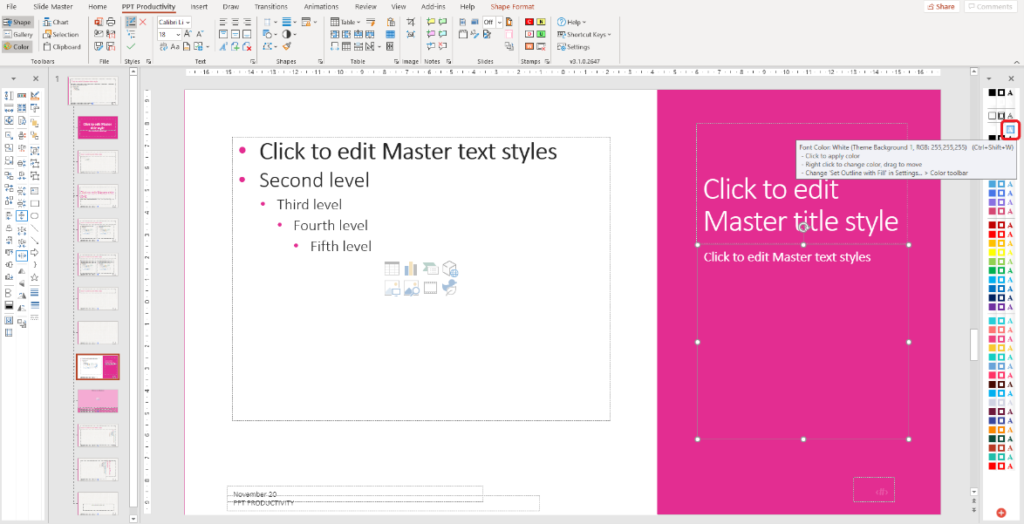
Task: Launch the Text group dialog
Action: [253, 61]
